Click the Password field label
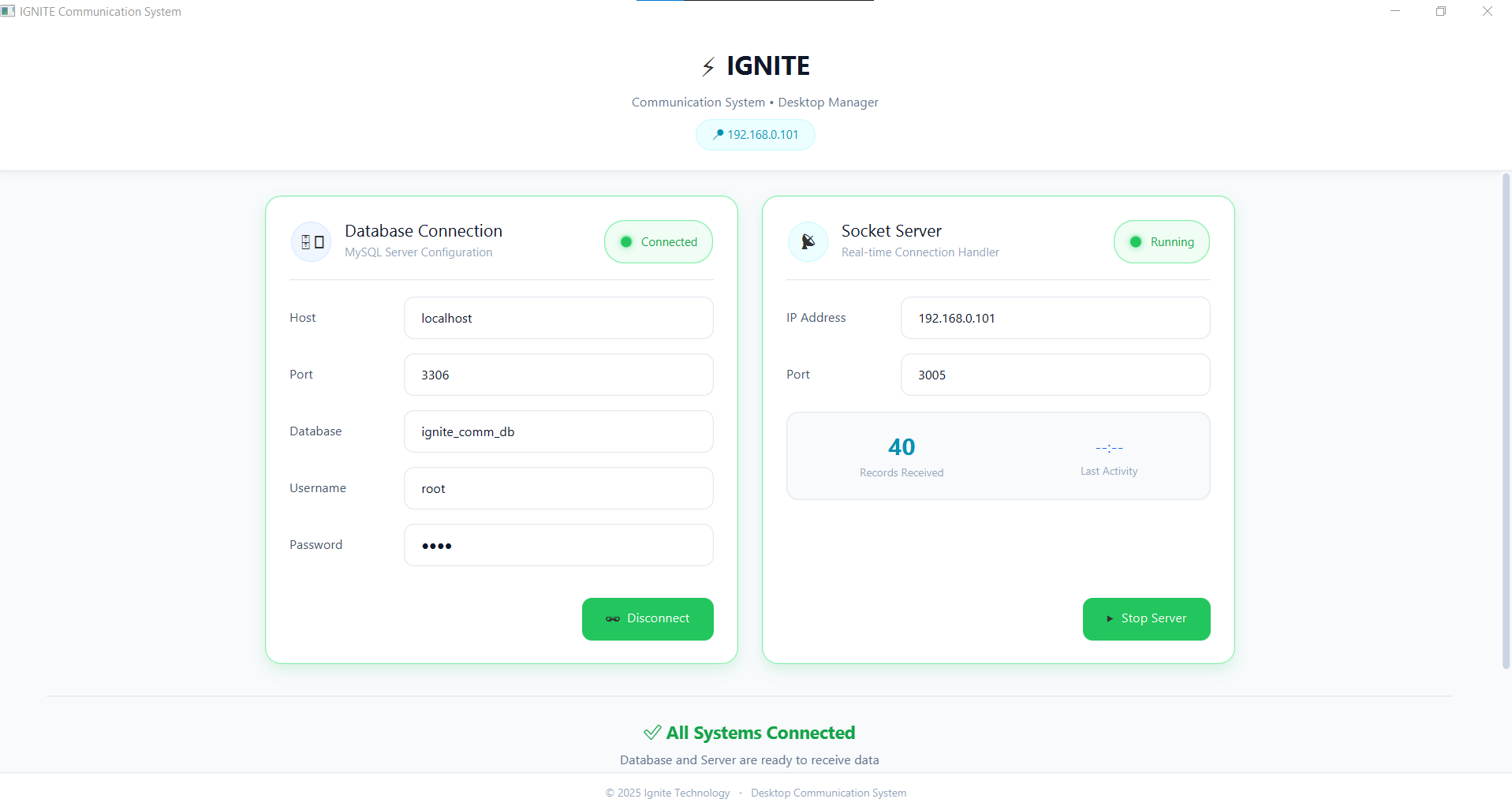The width and height of the screenshot is (1512, 810). 315,545
